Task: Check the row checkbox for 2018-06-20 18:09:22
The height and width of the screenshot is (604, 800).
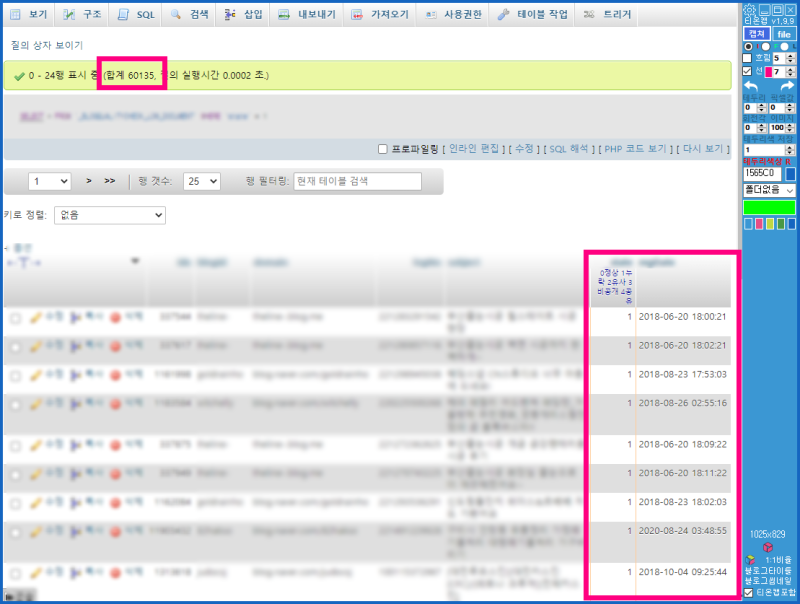Action: pyautogui.click(x=16, y=446)
